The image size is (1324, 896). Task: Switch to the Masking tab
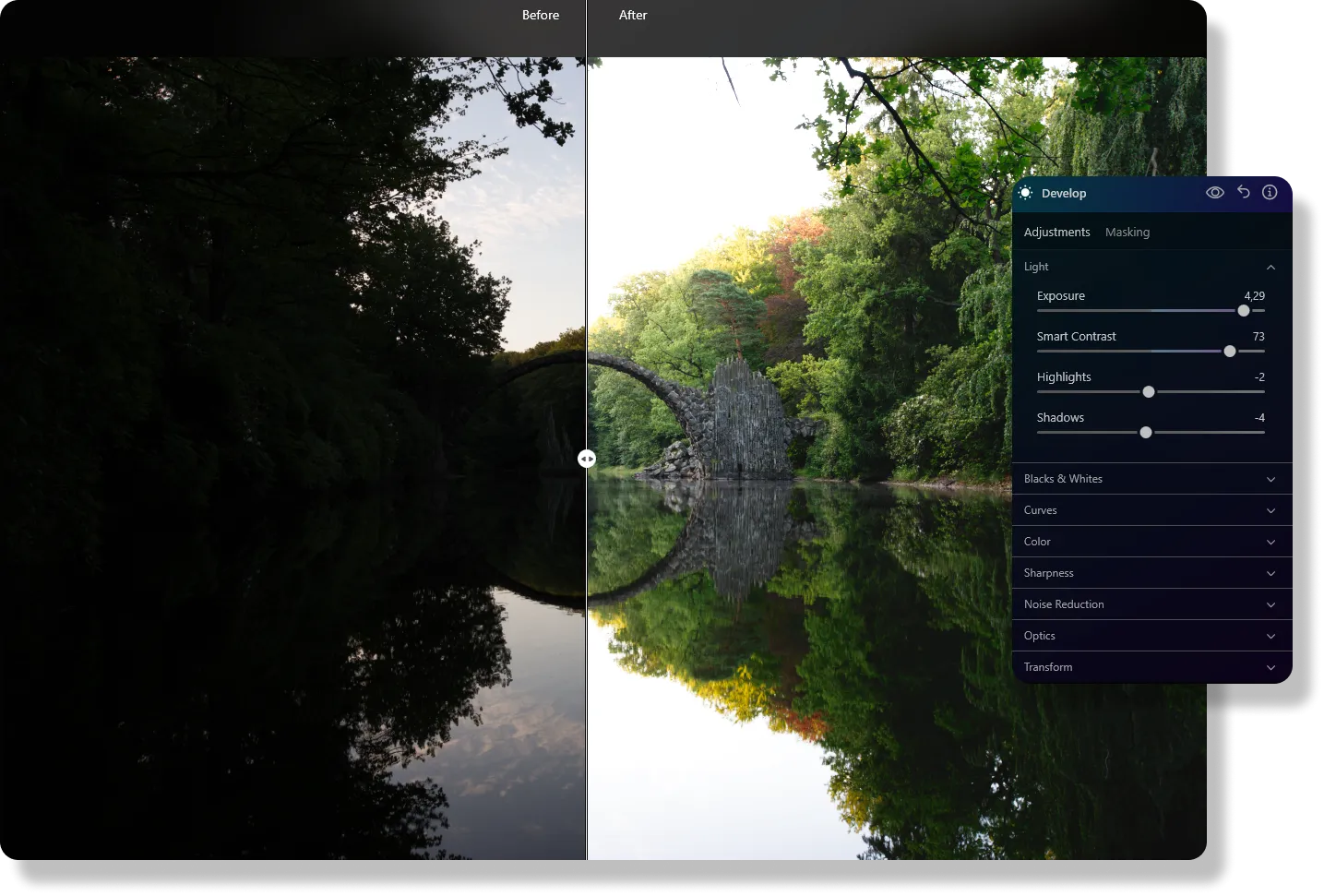[x=1127, y=233]
